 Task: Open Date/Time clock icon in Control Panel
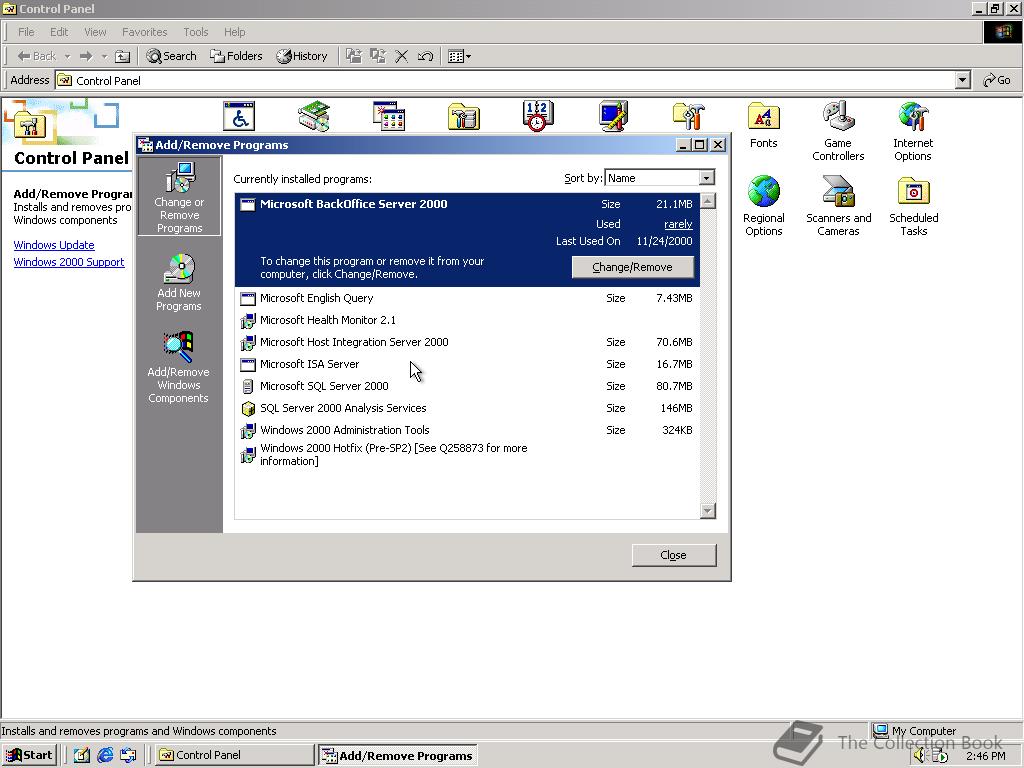pos(538,116)
